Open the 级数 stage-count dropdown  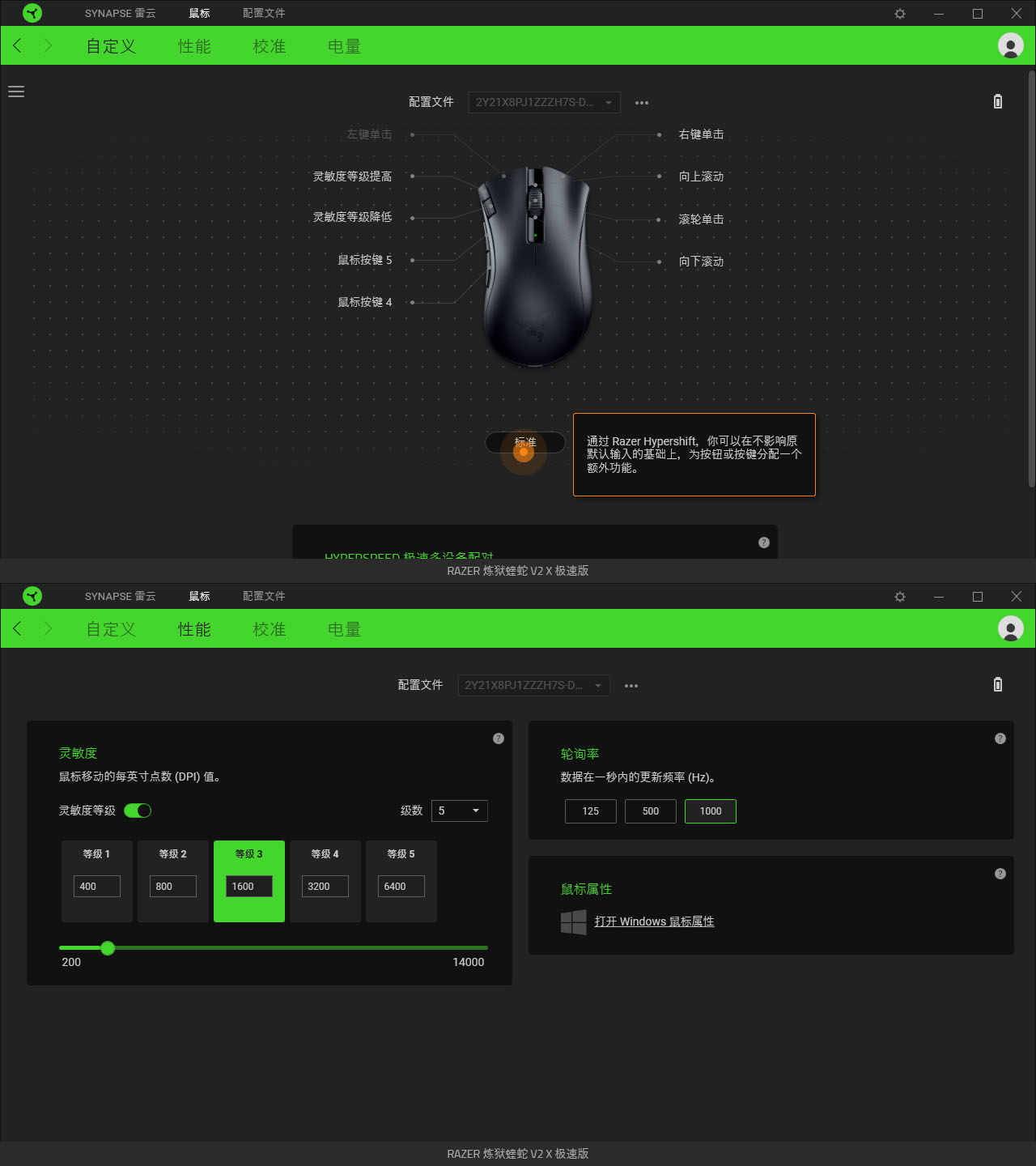pyautogui.click(x=460, y=811)
